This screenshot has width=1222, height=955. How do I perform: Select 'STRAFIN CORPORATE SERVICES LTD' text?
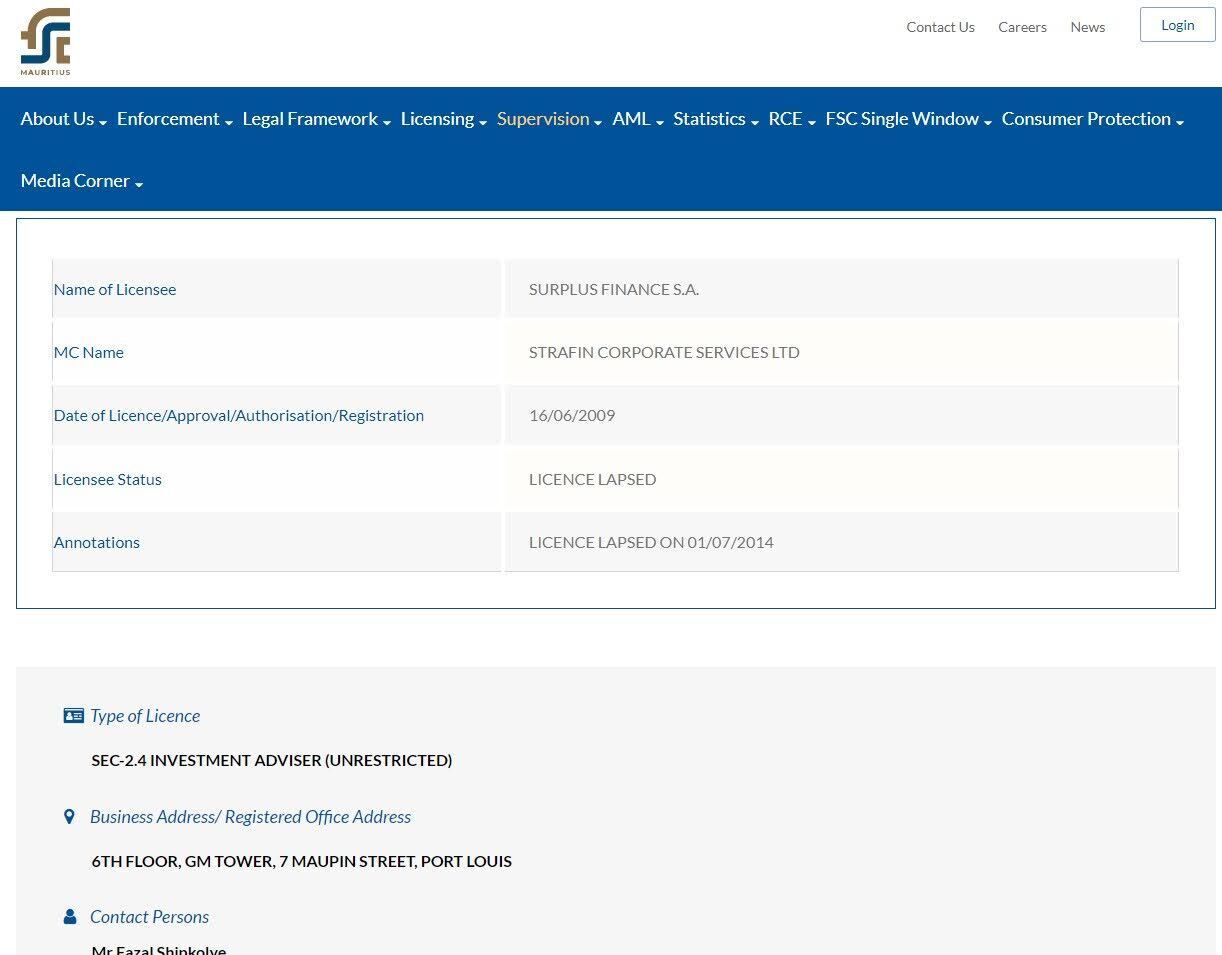664,353
